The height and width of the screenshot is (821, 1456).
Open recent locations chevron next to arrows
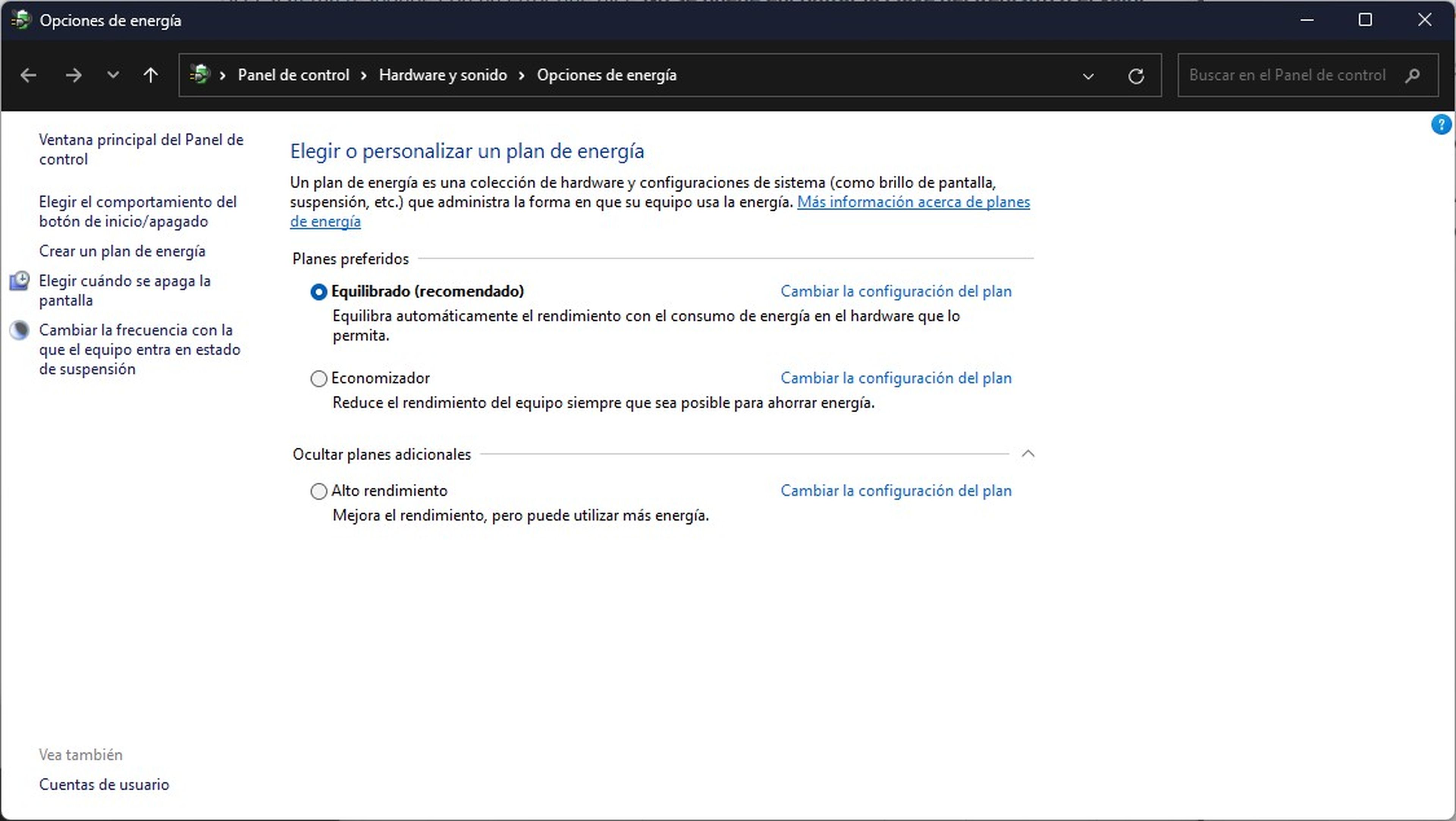point(113,75)
